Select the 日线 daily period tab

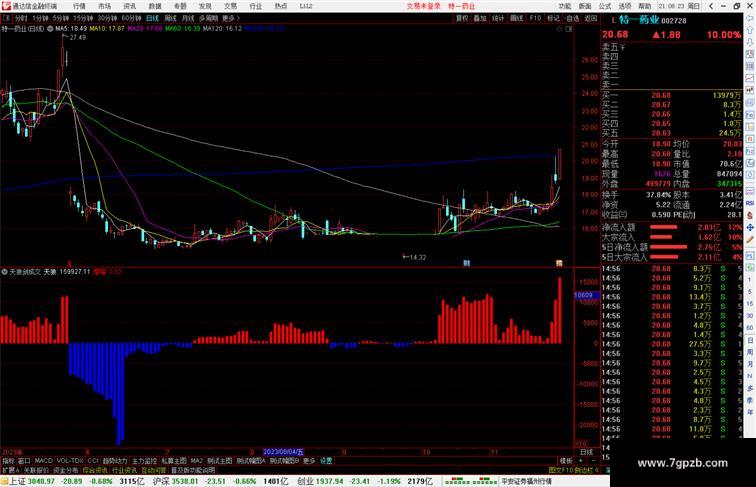(152, 18)
